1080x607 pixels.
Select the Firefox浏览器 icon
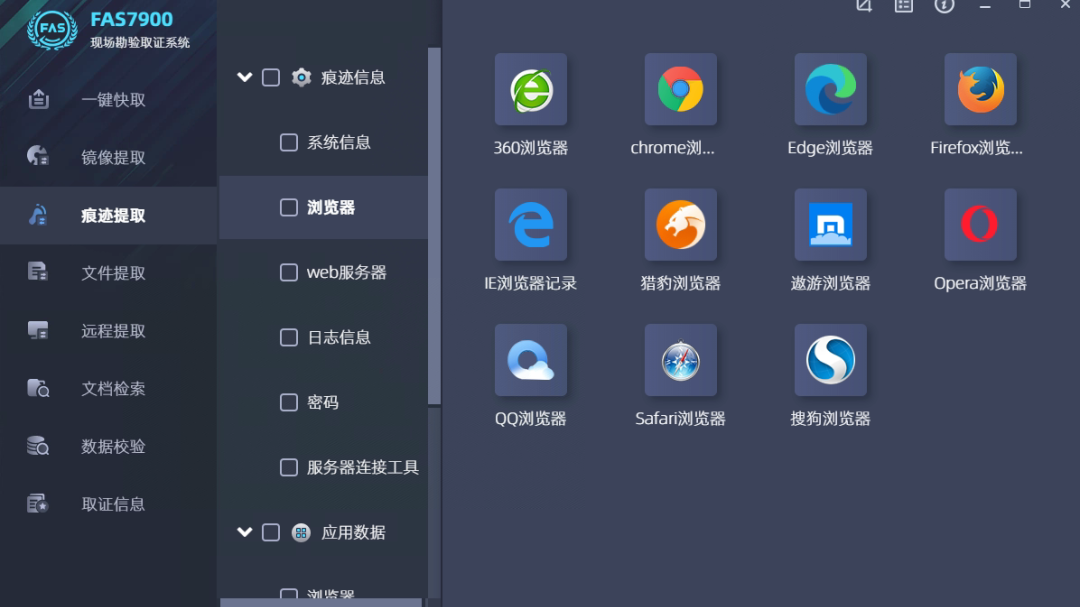[x=980, y=90]
